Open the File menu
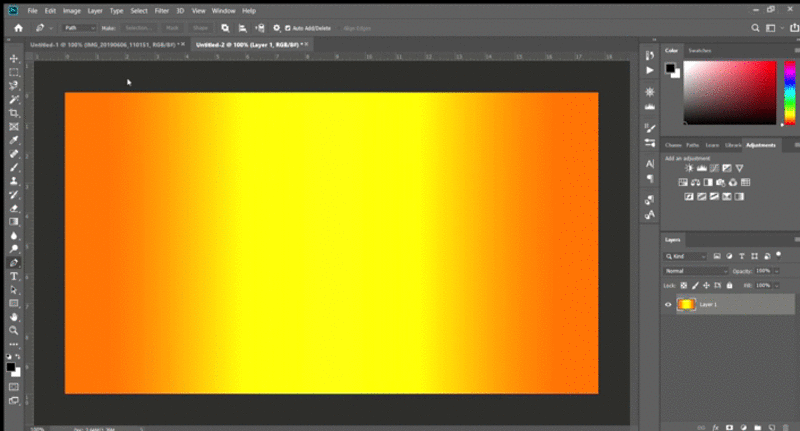800x431 pixels. click(32, 11)
